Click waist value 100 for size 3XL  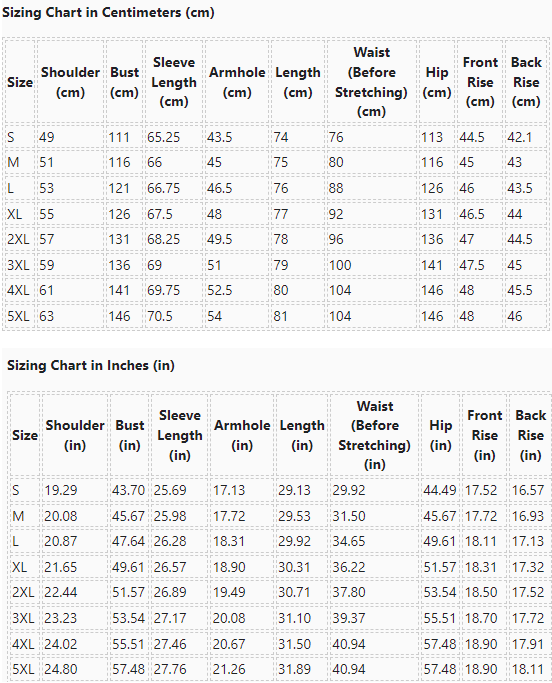pyautogui.click(x=340, y=265)
